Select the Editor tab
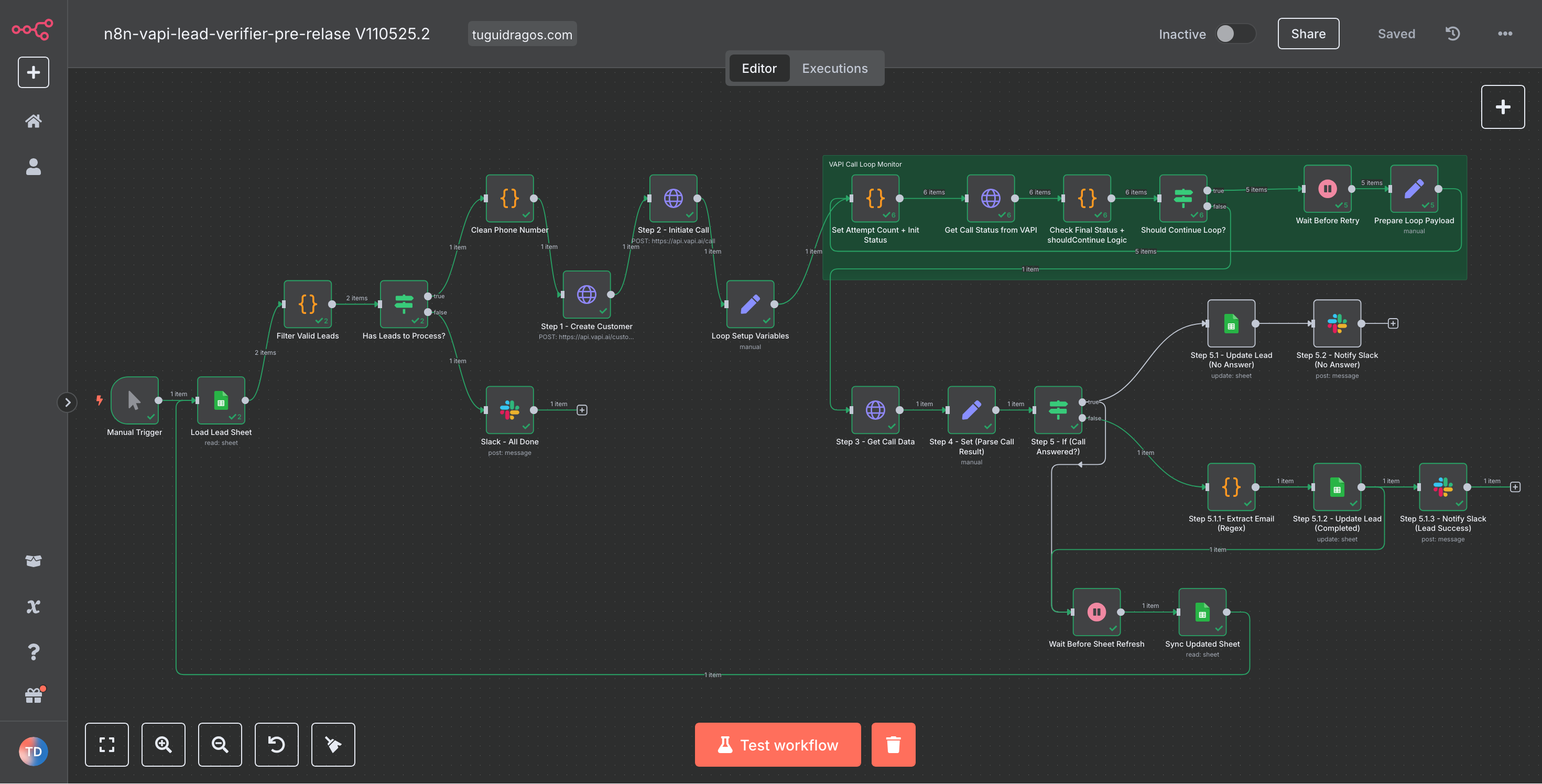The height and width of the screenshot is (784, 1542). click(x=758, y=68)
